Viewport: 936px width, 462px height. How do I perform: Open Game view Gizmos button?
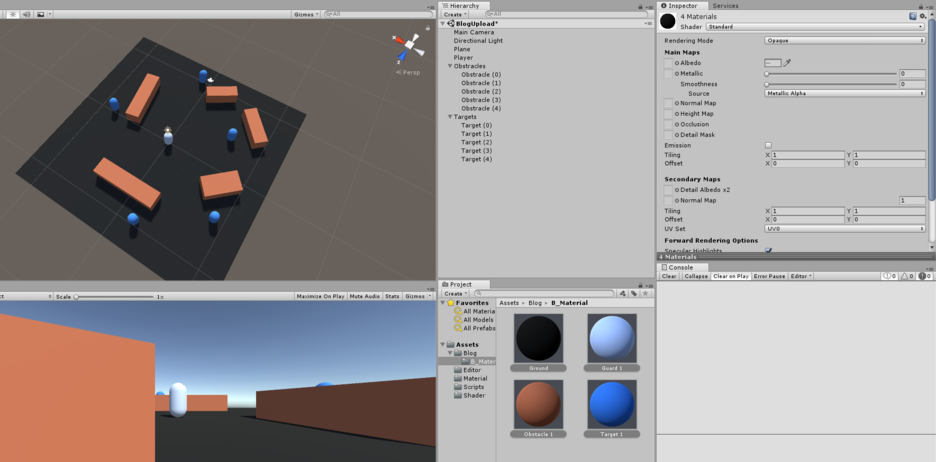pos(417,296)
